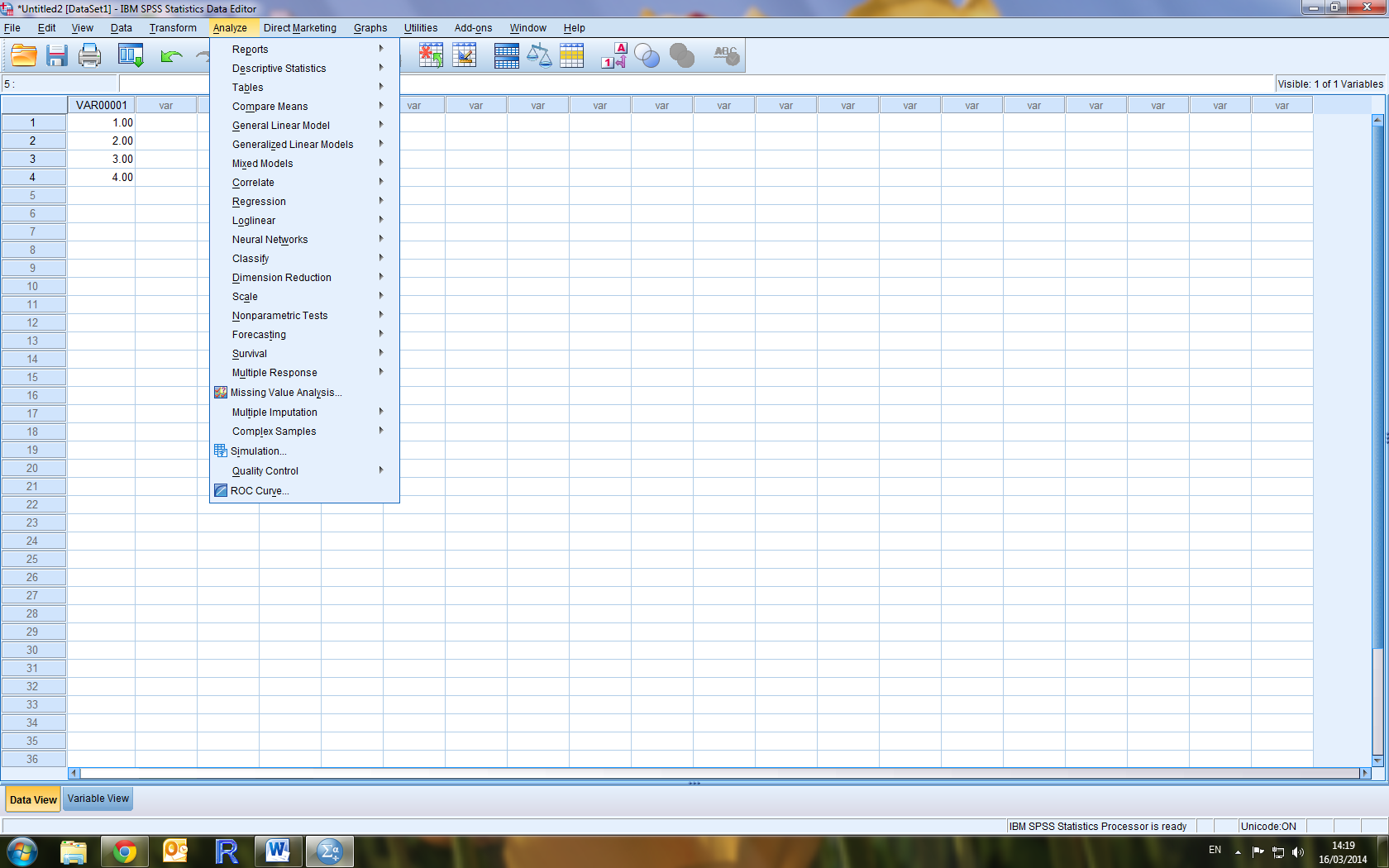This screenshot has width=1389, height=868.
Task: Open the Utilities menu
Action: click(x=421, y=28)
